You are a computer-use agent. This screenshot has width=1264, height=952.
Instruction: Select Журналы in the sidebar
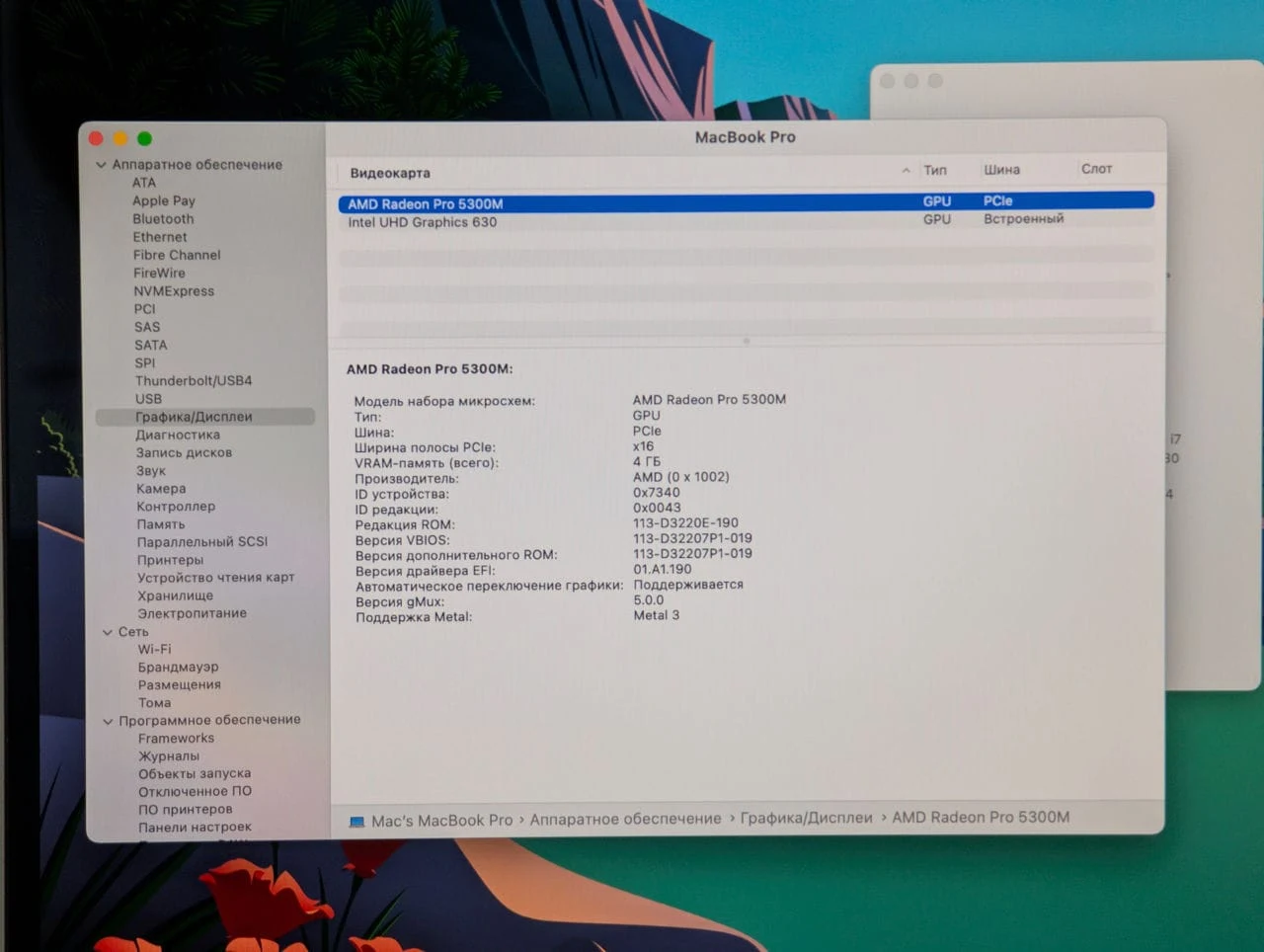pyautogui.click(x=169, y=756)
